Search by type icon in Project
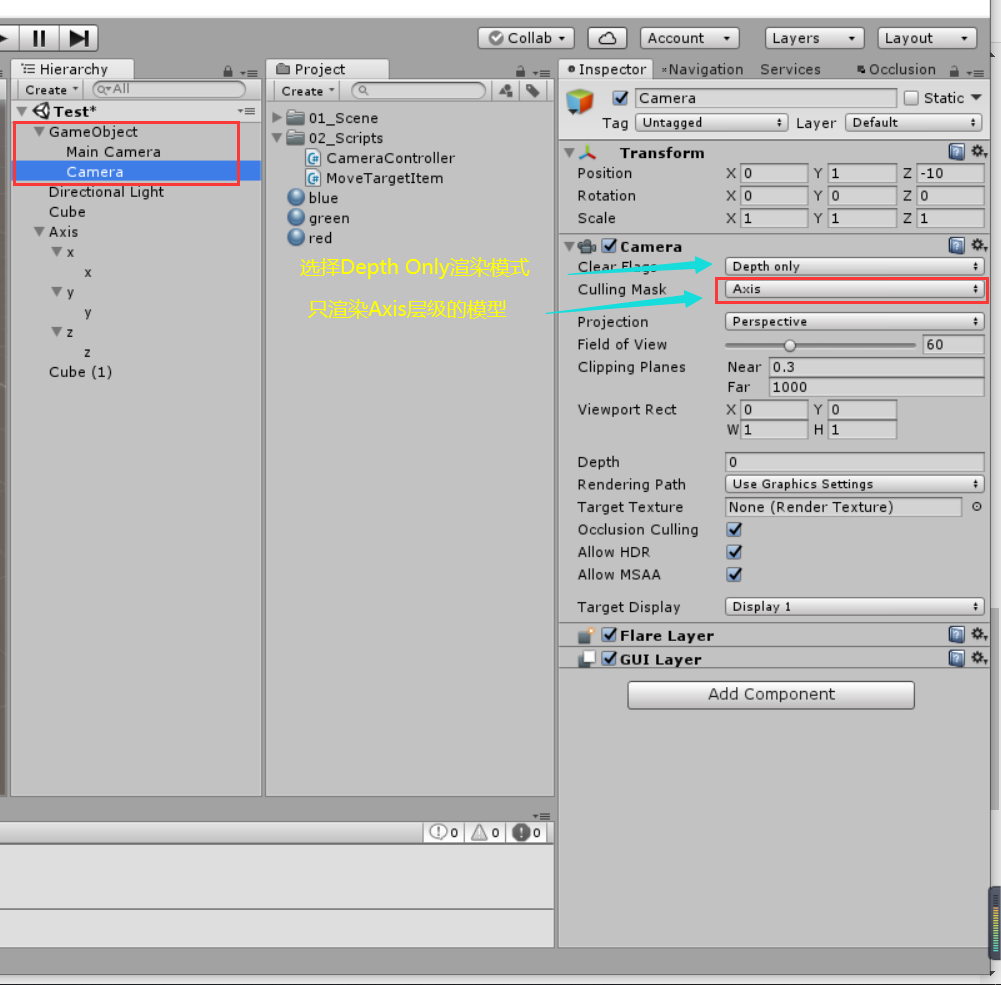 (506, 91)
